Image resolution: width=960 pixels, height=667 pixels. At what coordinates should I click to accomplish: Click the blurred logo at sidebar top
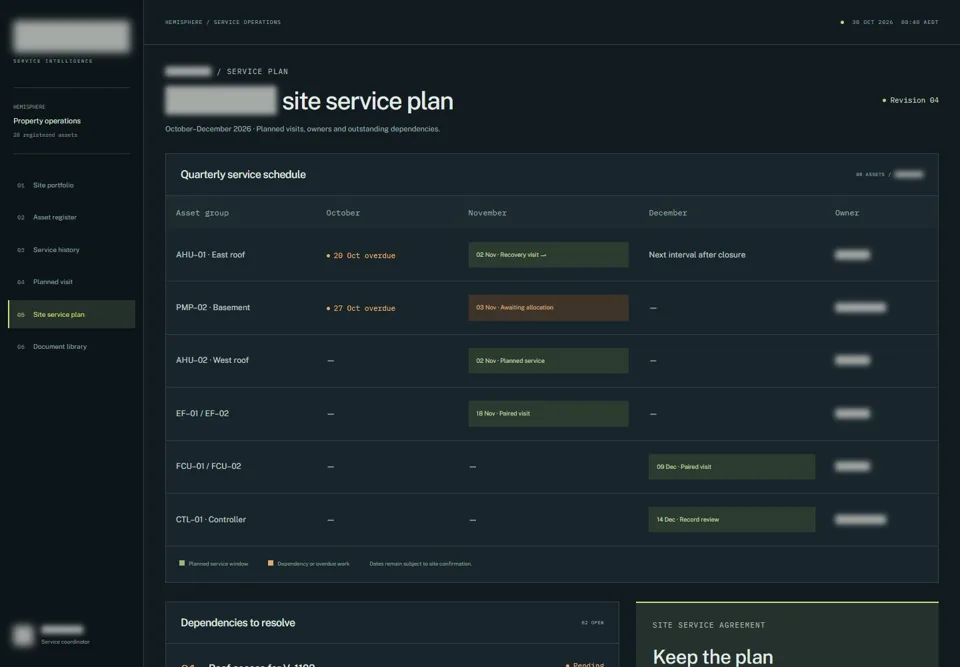(x=72, y=36)
